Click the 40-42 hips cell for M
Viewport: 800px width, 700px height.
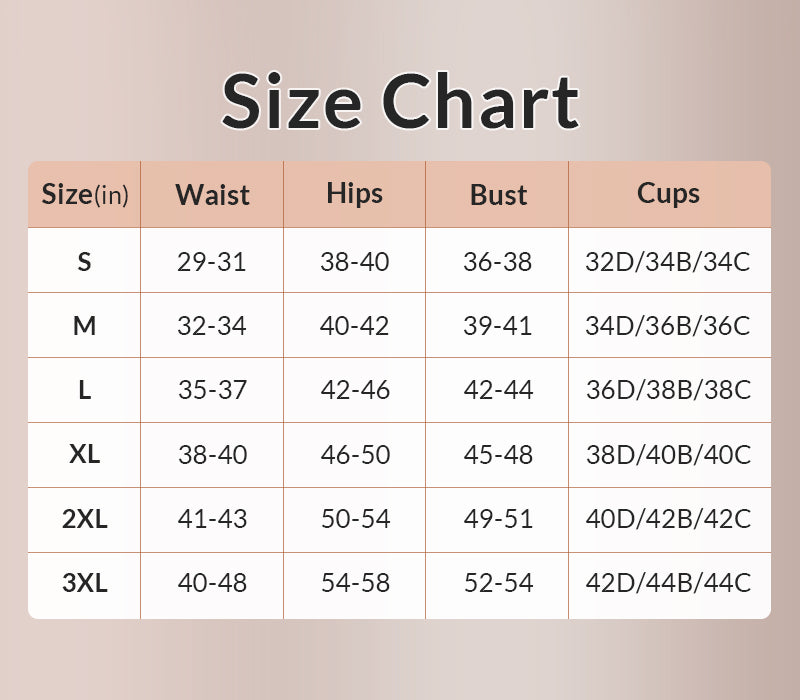(x=354, y=326)
